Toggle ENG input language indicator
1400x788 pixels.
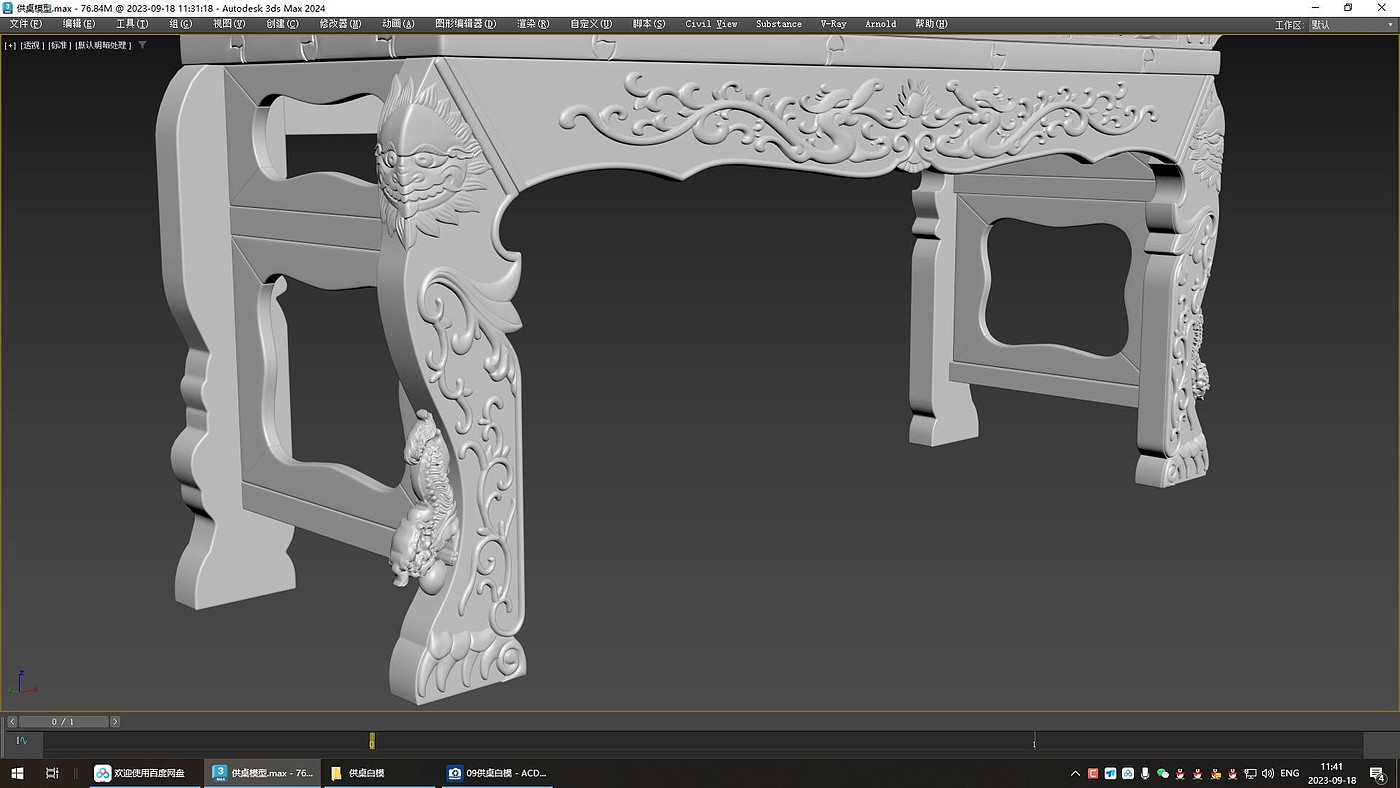(x=1290, y=773)
